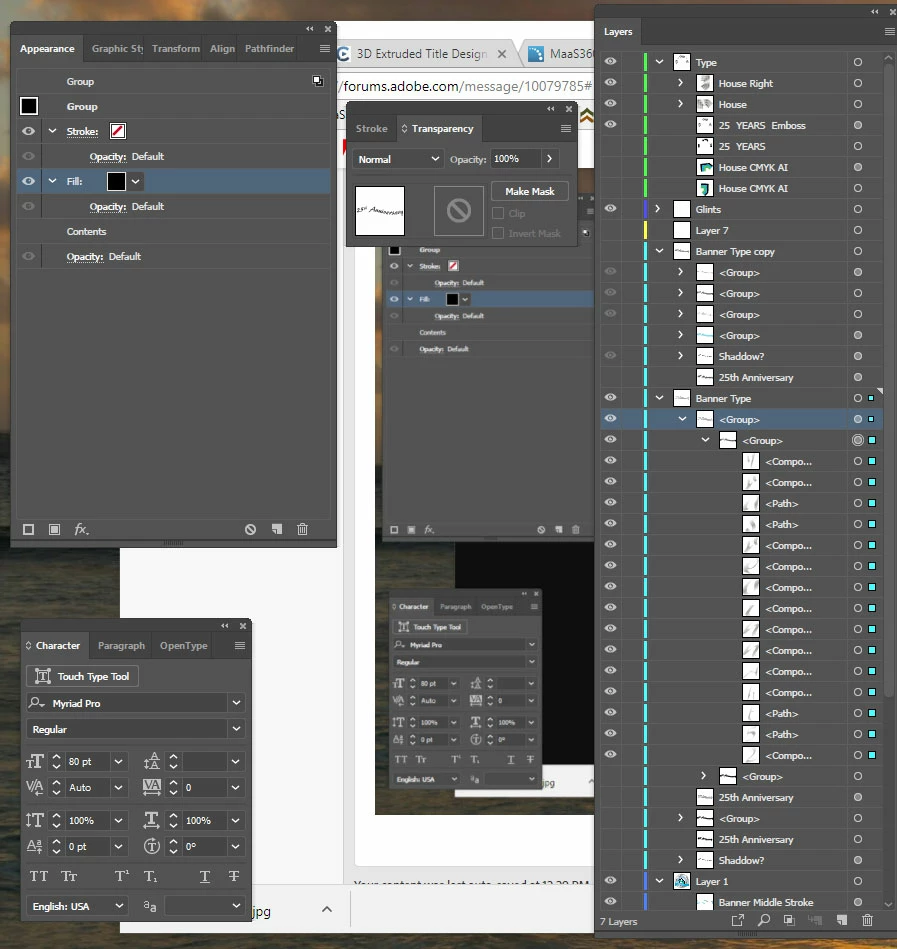Add new stroke in Appearance panel
Image resolution: width=897 pixels, height=949 pixels.
pos(28,530)
